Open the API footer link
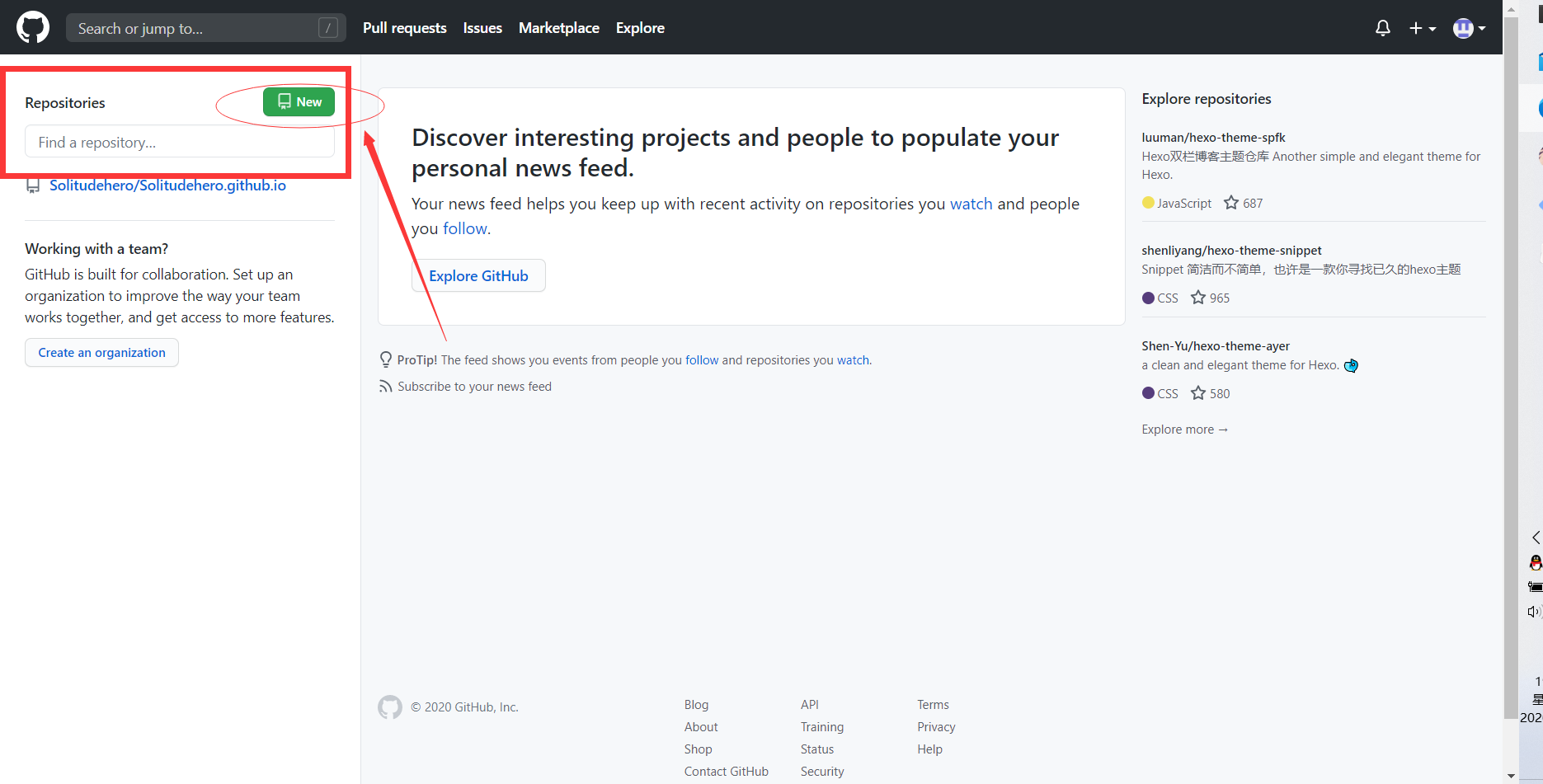This screenshot has width=1543, height=784. pyautogui.click(x=809, y=705)
